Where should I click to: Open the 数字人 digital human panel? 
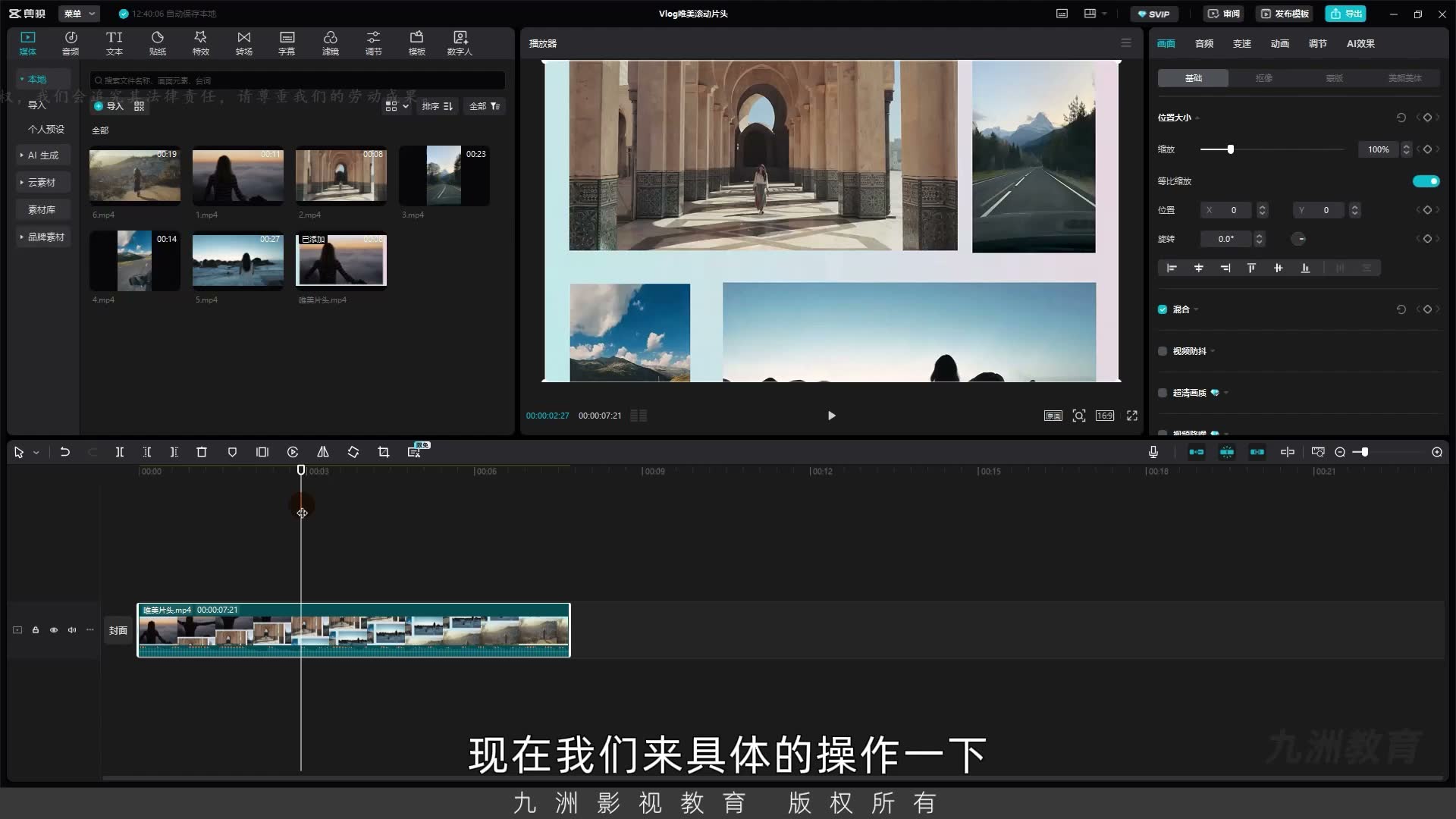pyautogui.click(x=460, y=43)
